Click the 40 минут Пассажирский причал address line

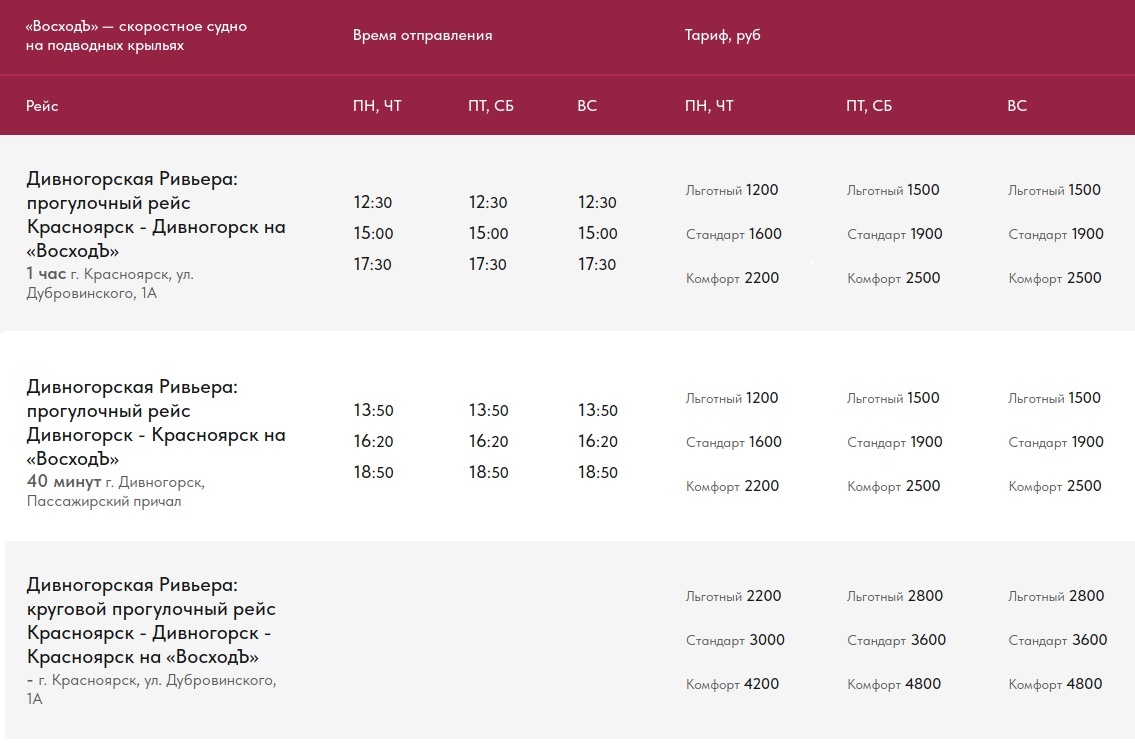coord(116,491)
